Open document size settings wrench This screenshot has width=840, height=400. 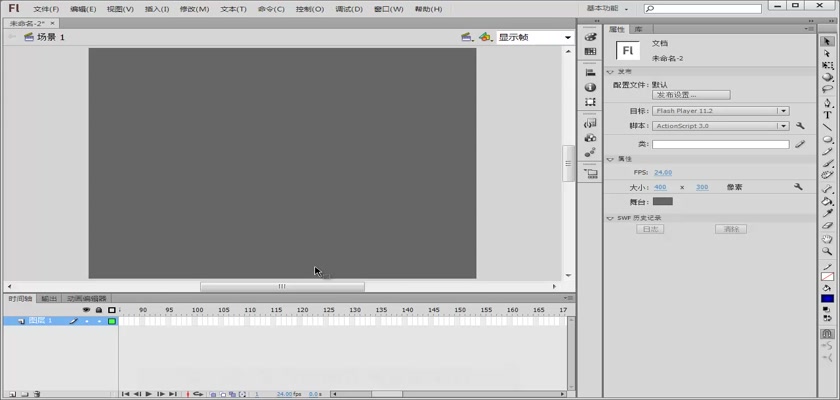point(798,187)
